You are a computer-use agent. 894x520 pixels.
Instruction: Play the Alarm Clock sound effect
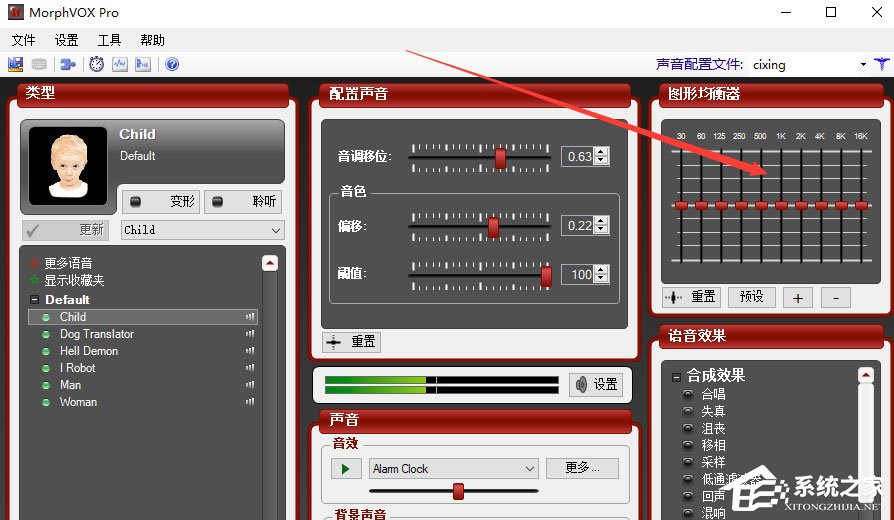pyautogui.click(x=346, y=468)
